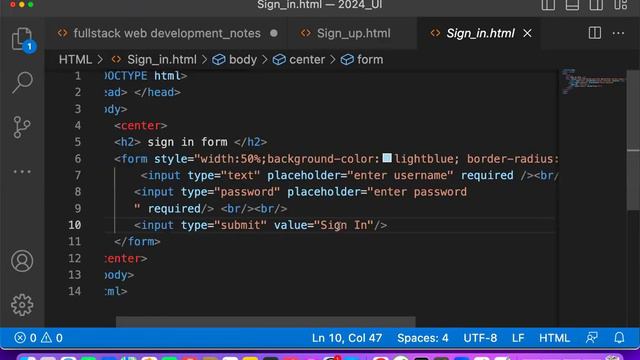Go to line via Ln 10, Col 47
Image resolution: width=640 pixels, height=360 pixels.
(347, 338)
